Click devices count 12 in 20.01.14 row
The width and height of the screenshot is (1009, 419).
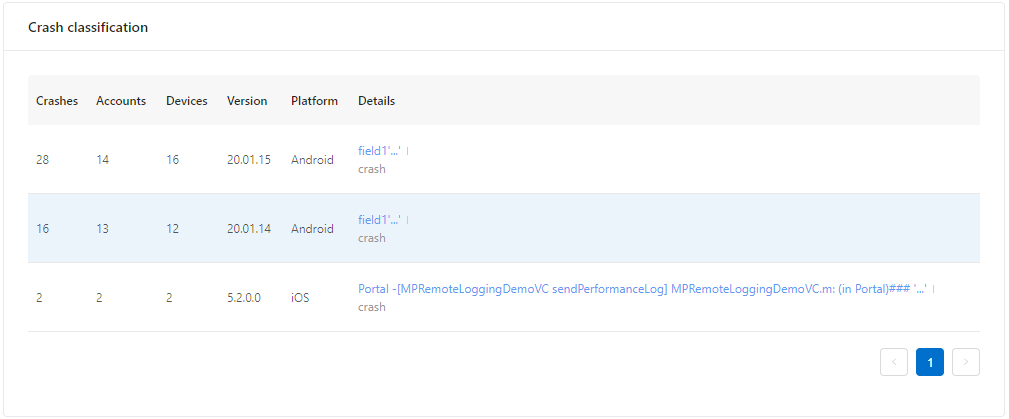tap(173, 229)
